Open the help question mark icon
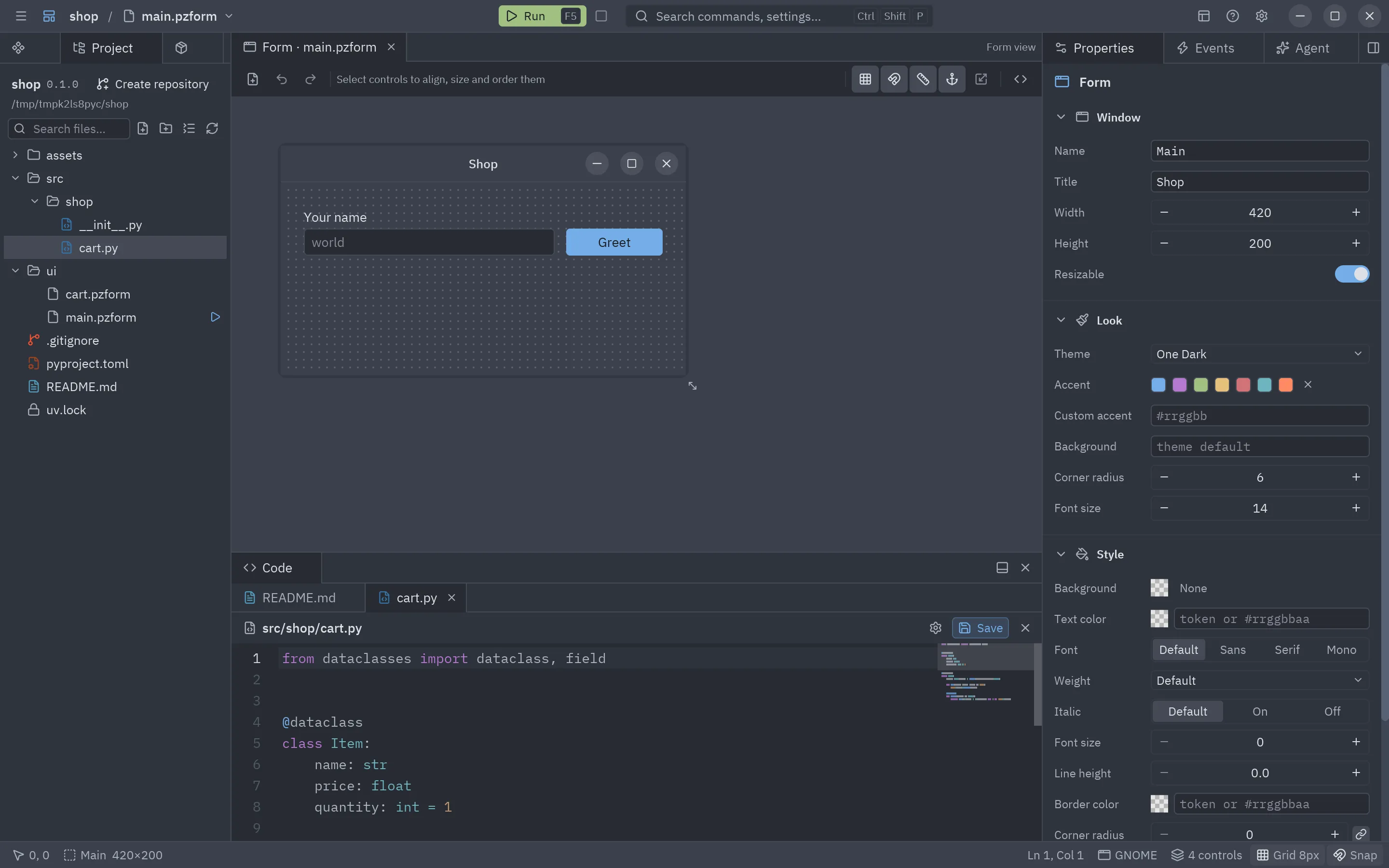 (1232, 16)
